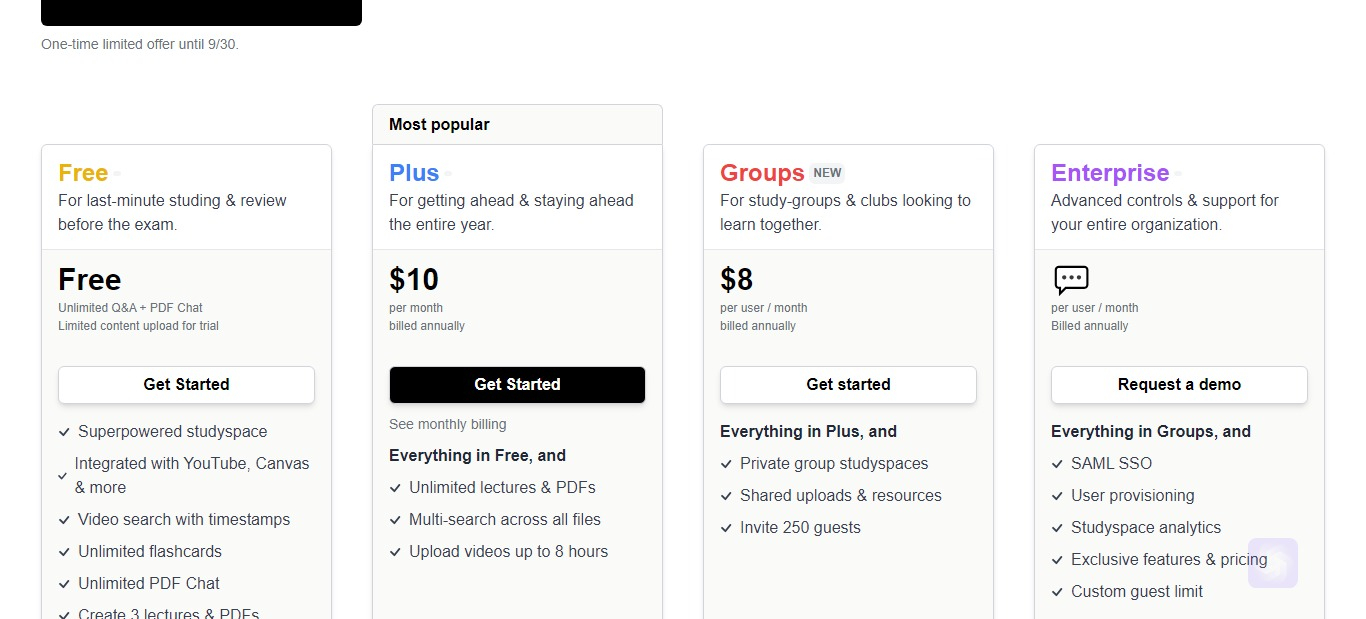Click the Enterprise chat bubble icon
1366x619 pixels.
[x=1071, y=279]
